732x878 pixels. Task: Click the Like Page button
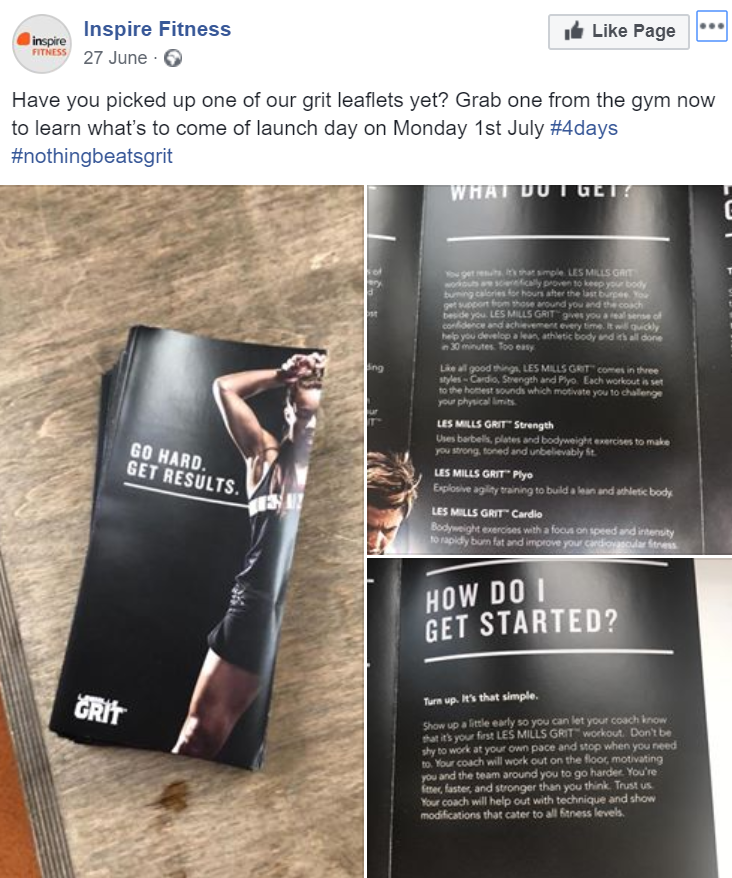tap(619, 32)
